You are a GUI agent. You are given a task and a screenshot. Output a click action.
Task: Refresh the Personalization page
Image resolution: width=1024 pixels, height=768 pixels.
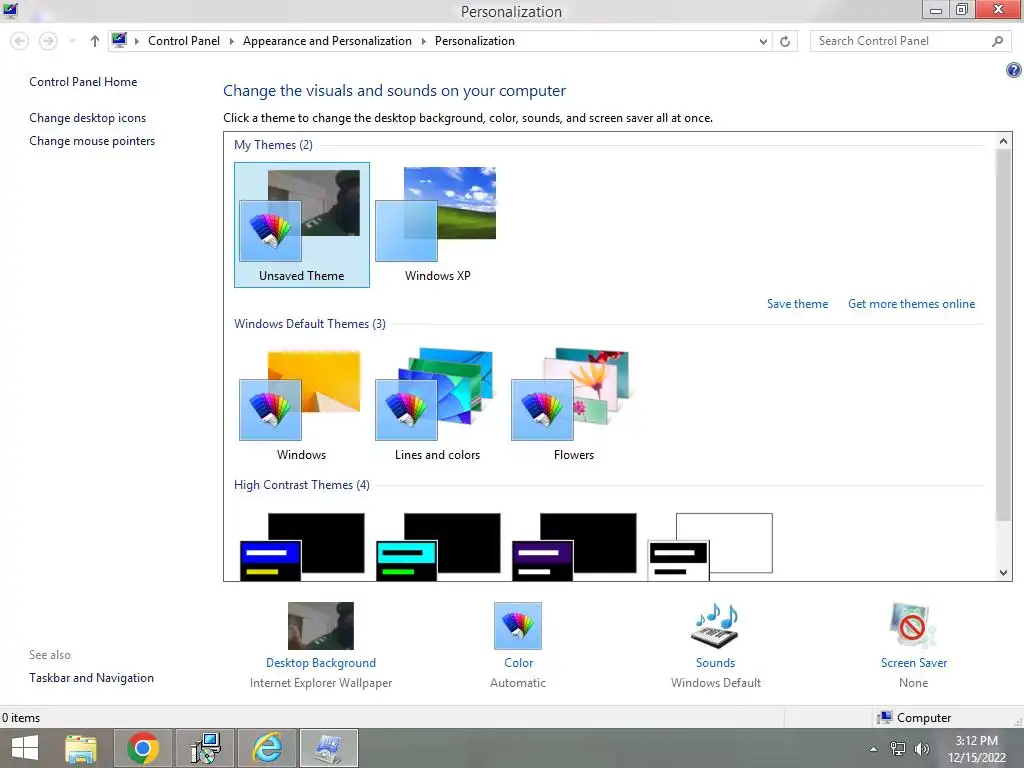coord(785,42)
